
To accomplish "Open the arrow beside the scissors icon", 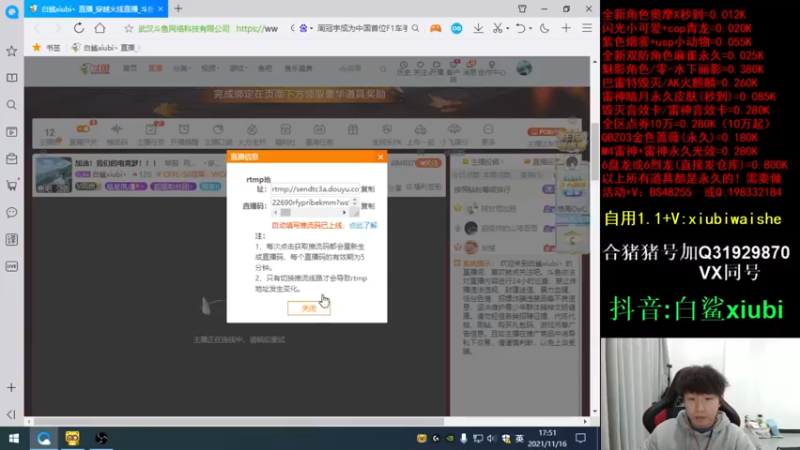I will 507,29.
